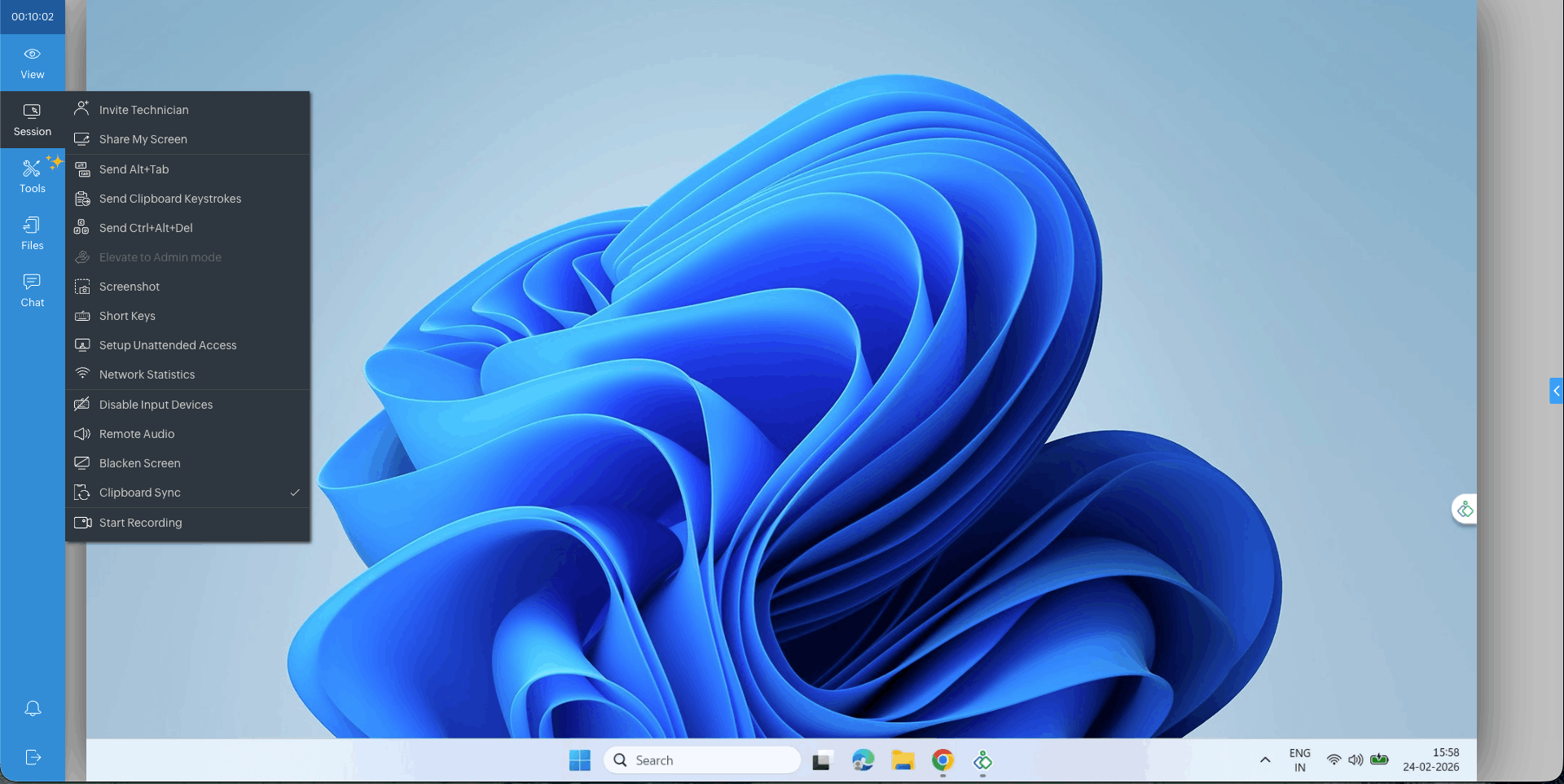Open Google Chrome from the taskbar
Screen dimensions: 1564x784
point(942,760)
